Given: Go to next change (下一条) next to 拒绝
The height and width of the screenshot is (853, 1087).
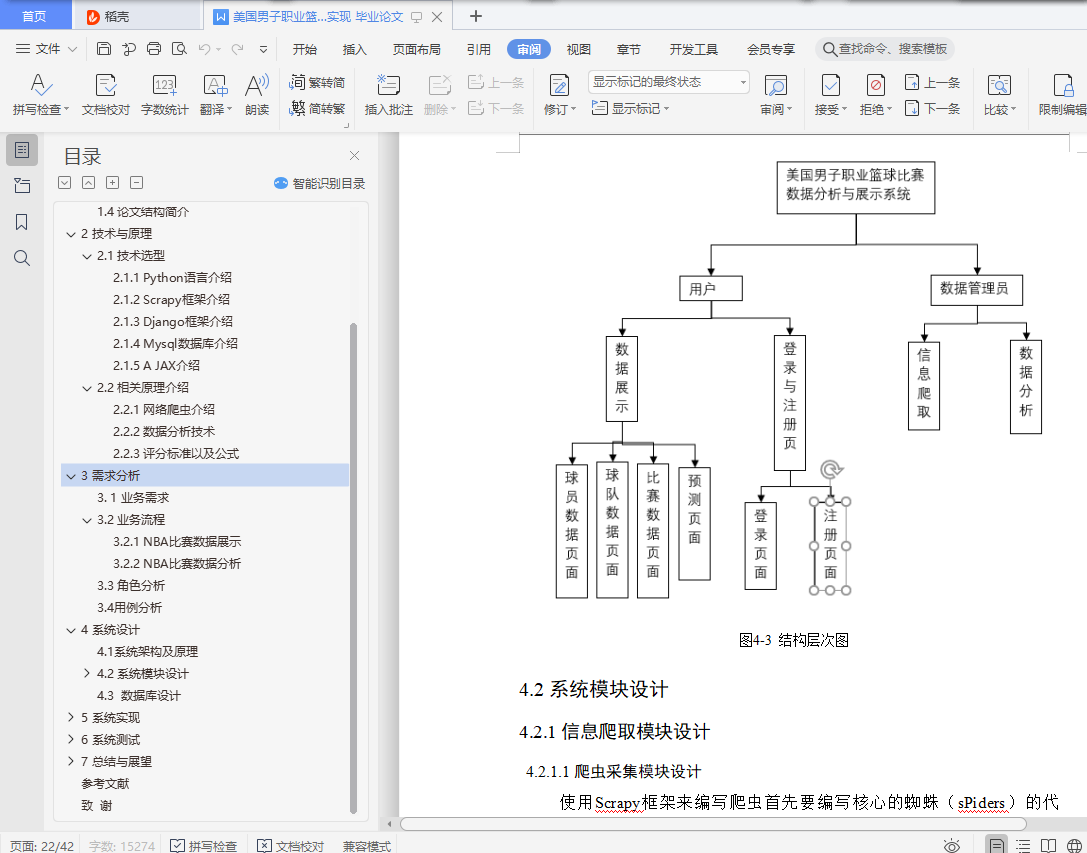Looking at the screenshot, I should click(932, 108).
